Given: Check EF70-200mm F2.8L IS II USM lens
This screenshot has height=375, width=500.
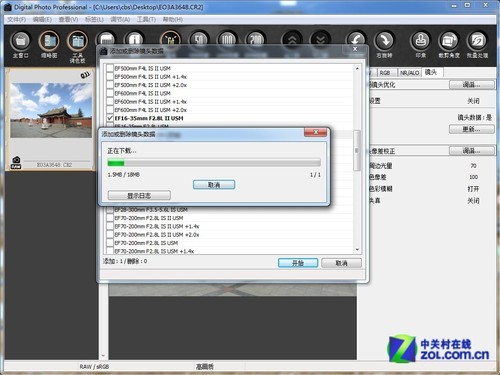Looking at the screenshot, I should click(110, 218).
